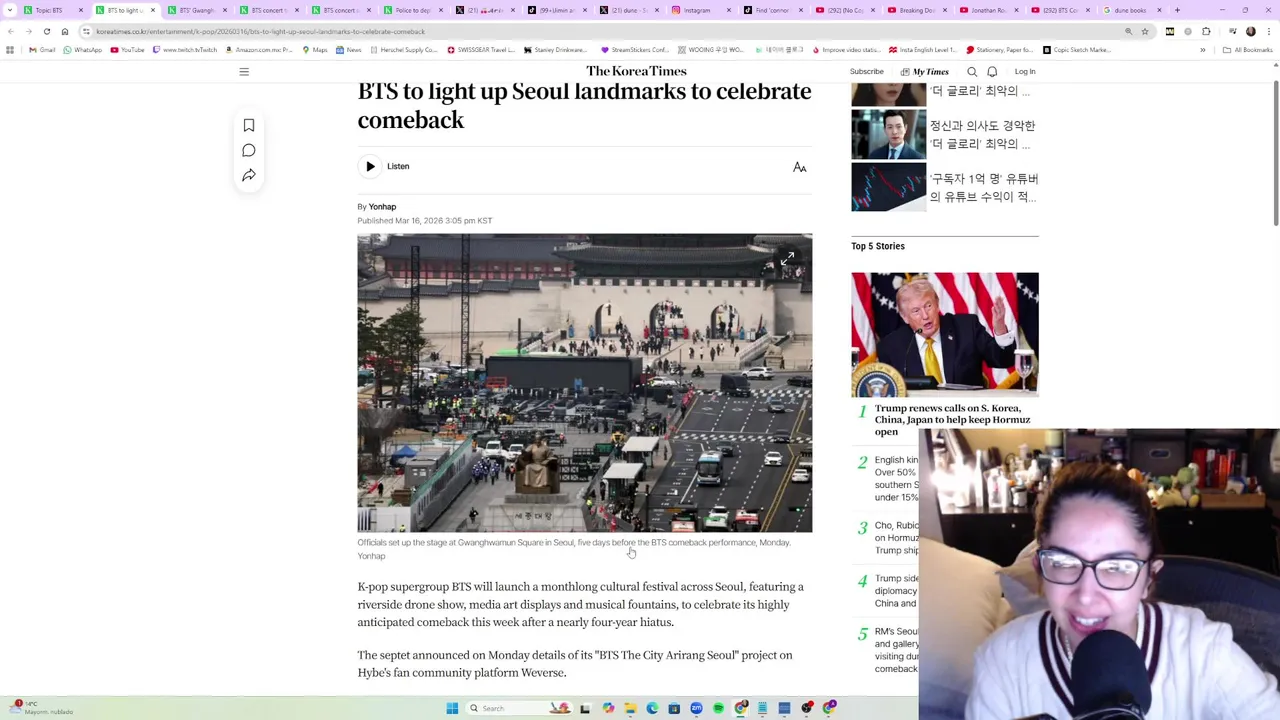This screenshot has height=720, width=1280.
Task: Open weather widget in taskbar corner
Action: pyautogui.click(x=40, y=707)
